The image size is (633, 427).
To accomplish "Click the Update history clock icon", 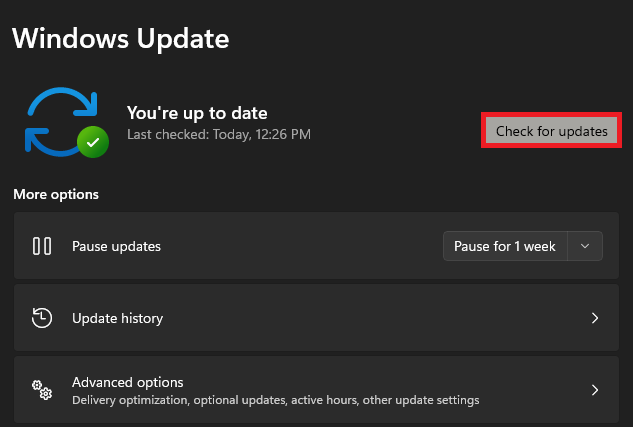I will point(42,318).
